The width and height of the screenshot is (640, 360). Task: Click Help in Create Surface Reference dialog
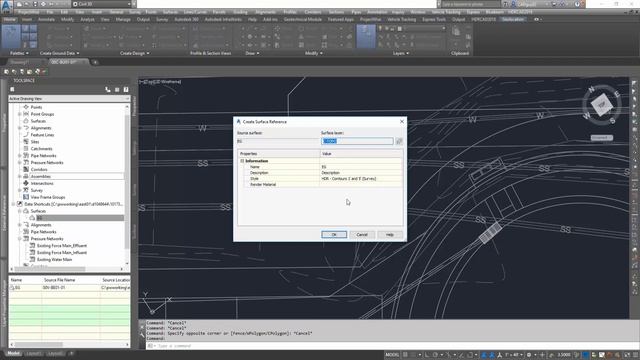coord(390,235)
